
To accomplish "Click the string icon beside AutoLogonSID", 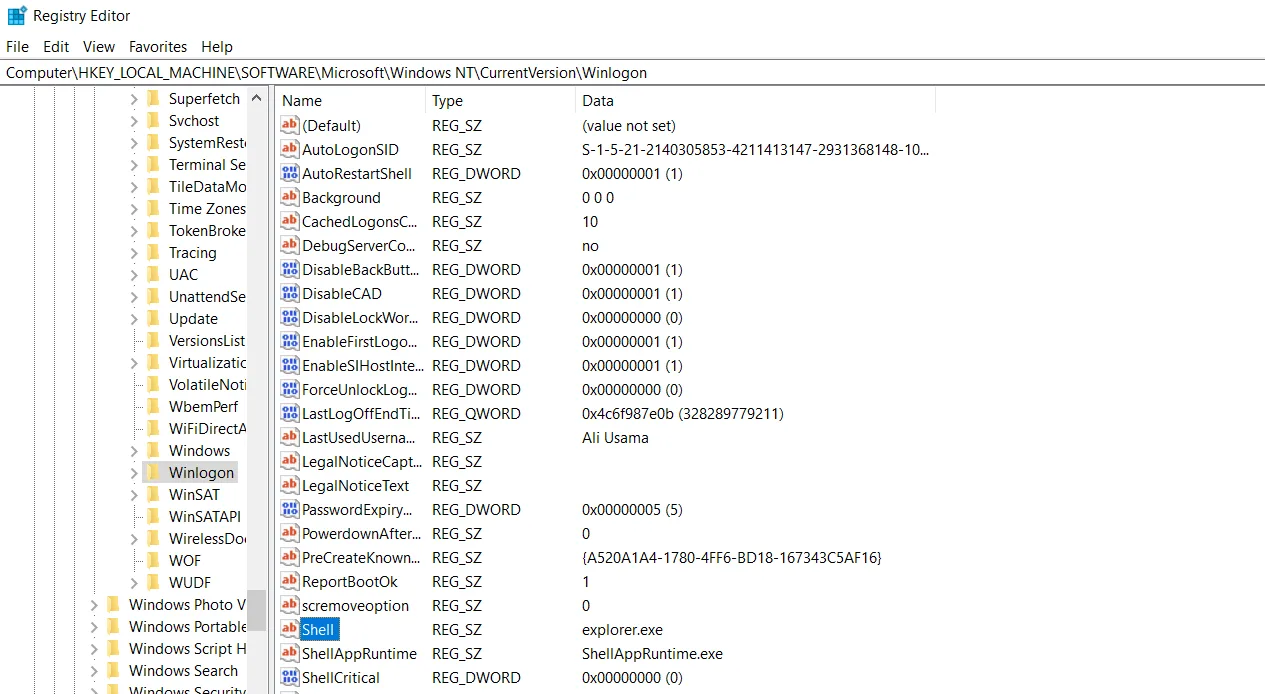I will click(x=288, y=149).
